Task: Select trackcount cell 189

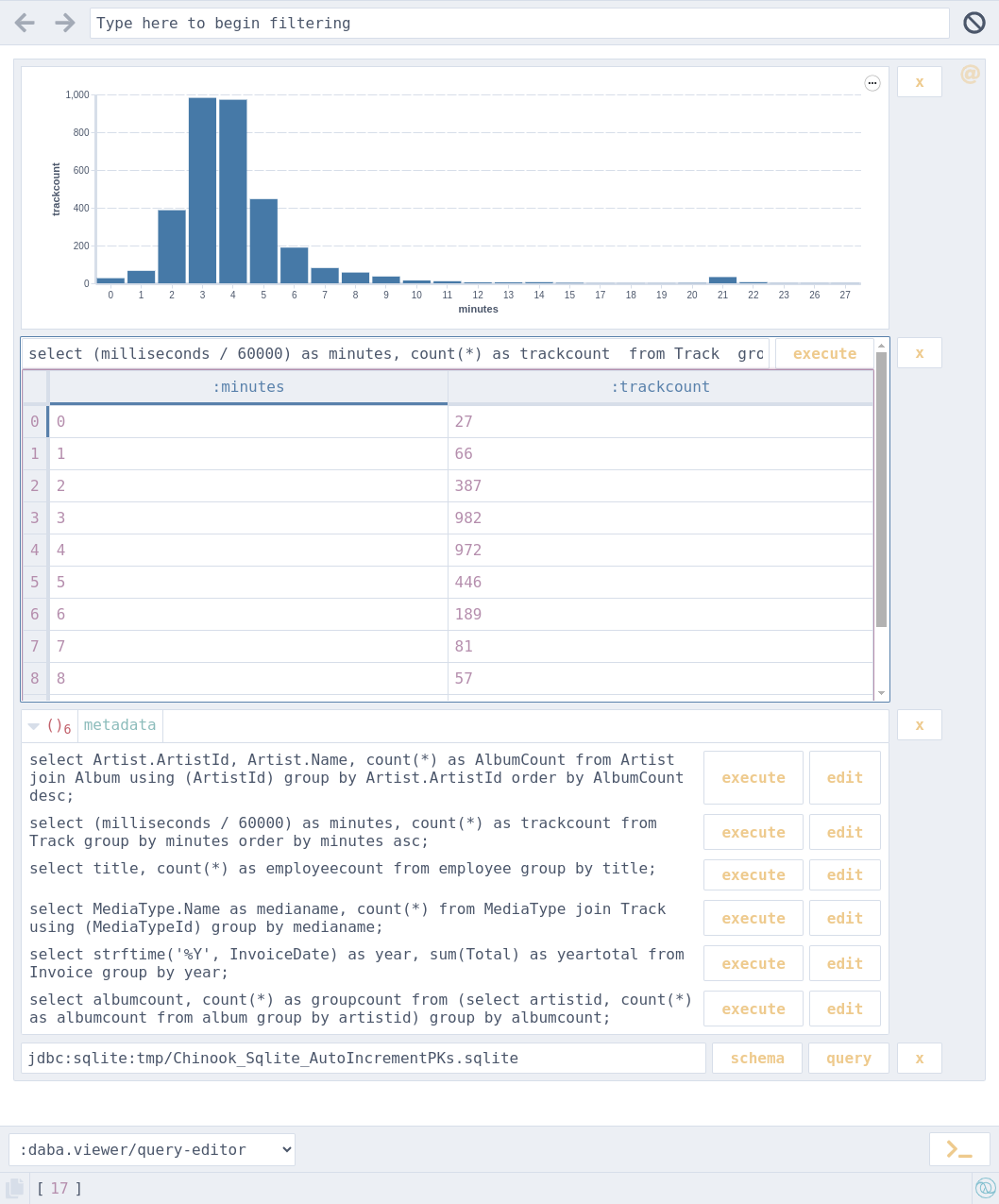Action: tap(660, 614)
